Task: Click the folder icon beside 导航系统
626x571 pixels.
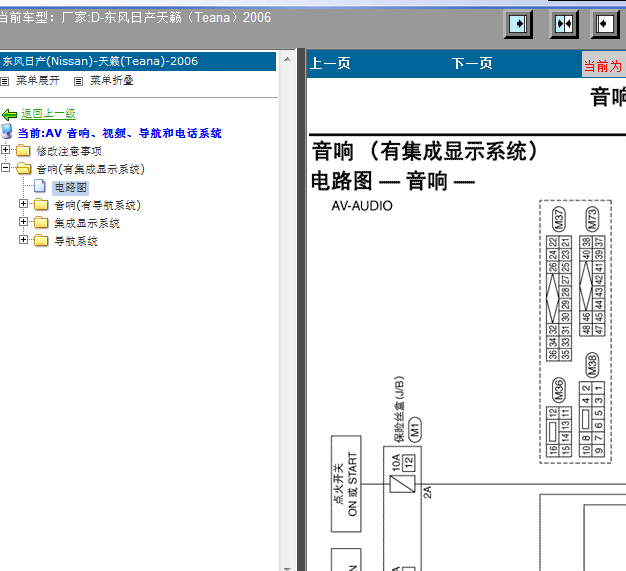Action: 41,241
